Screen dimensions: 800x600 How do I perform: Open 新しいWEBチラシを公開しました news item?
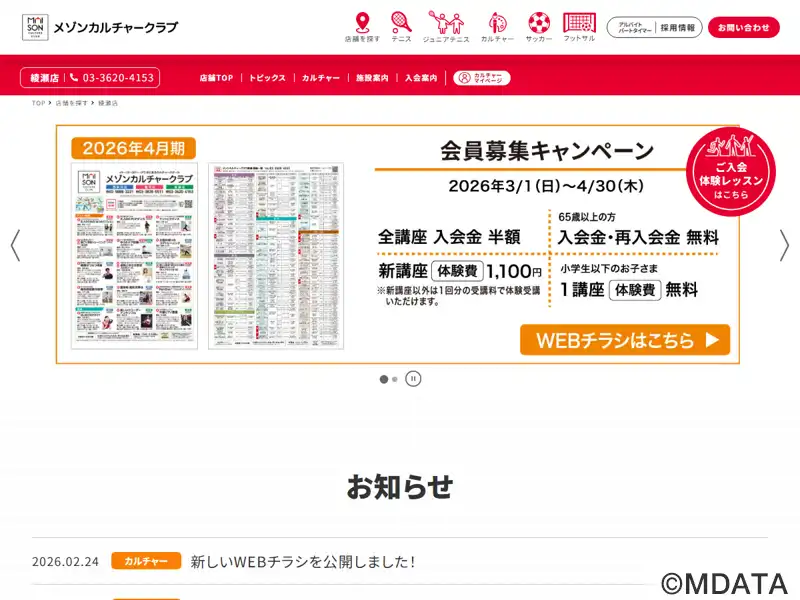pos(302,562)
